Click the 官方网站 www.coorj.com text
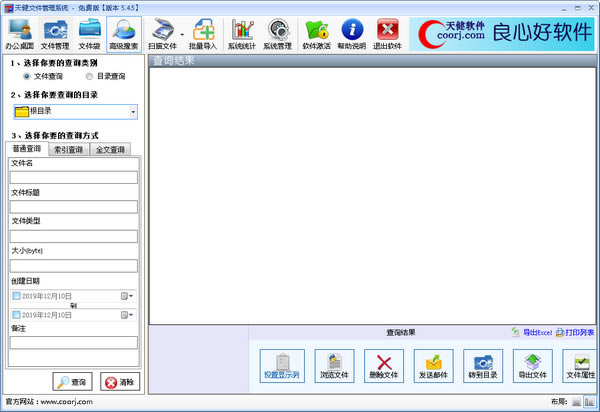 click(x=49, y=402)
